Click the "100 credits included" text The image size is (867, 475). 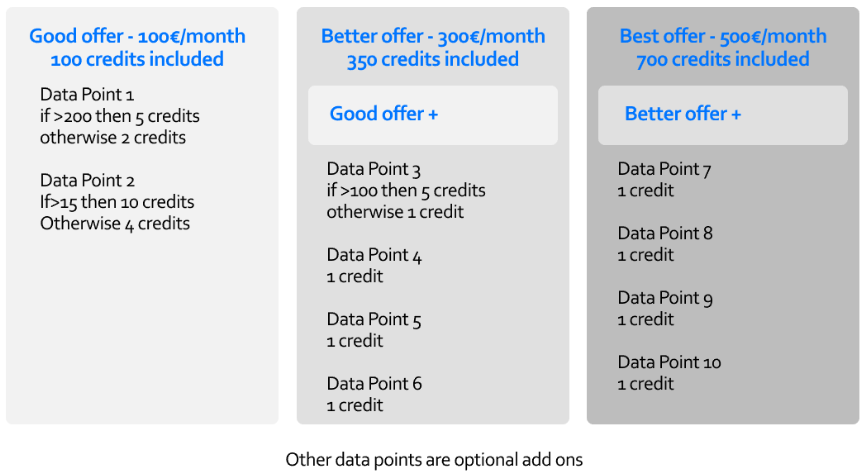pos(137,60)
